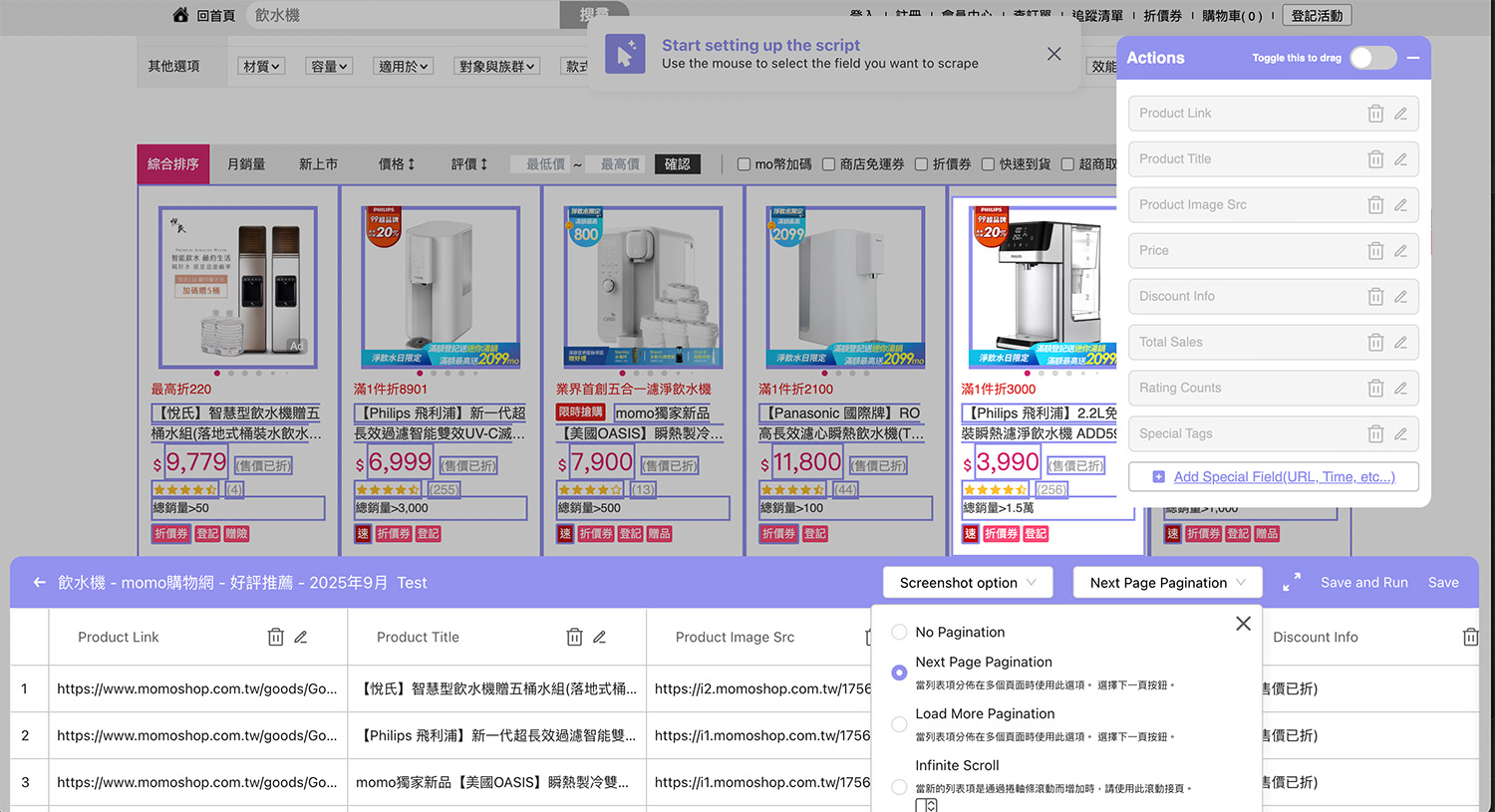This screenshot has height=812, width=1495.
Task: Delete the Price field in Actions
Action: pos(1375,251)
